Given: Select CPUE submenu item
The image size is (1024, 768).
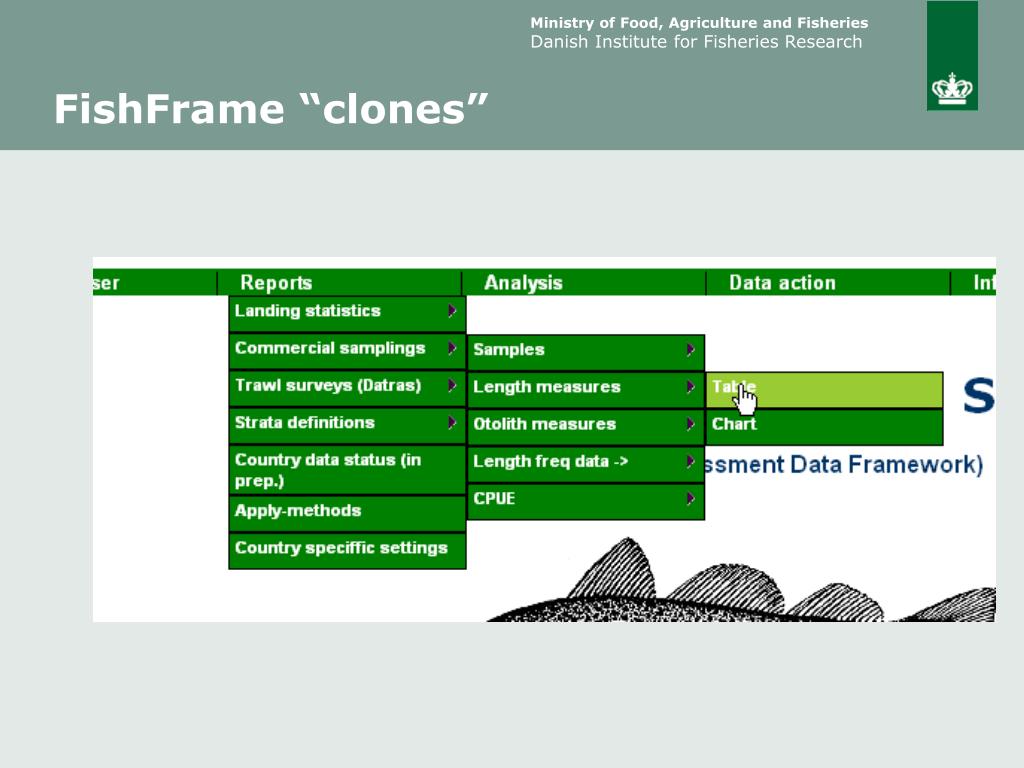Looking at the screenshot, I should pyautogui.click(x=586, y=502).
